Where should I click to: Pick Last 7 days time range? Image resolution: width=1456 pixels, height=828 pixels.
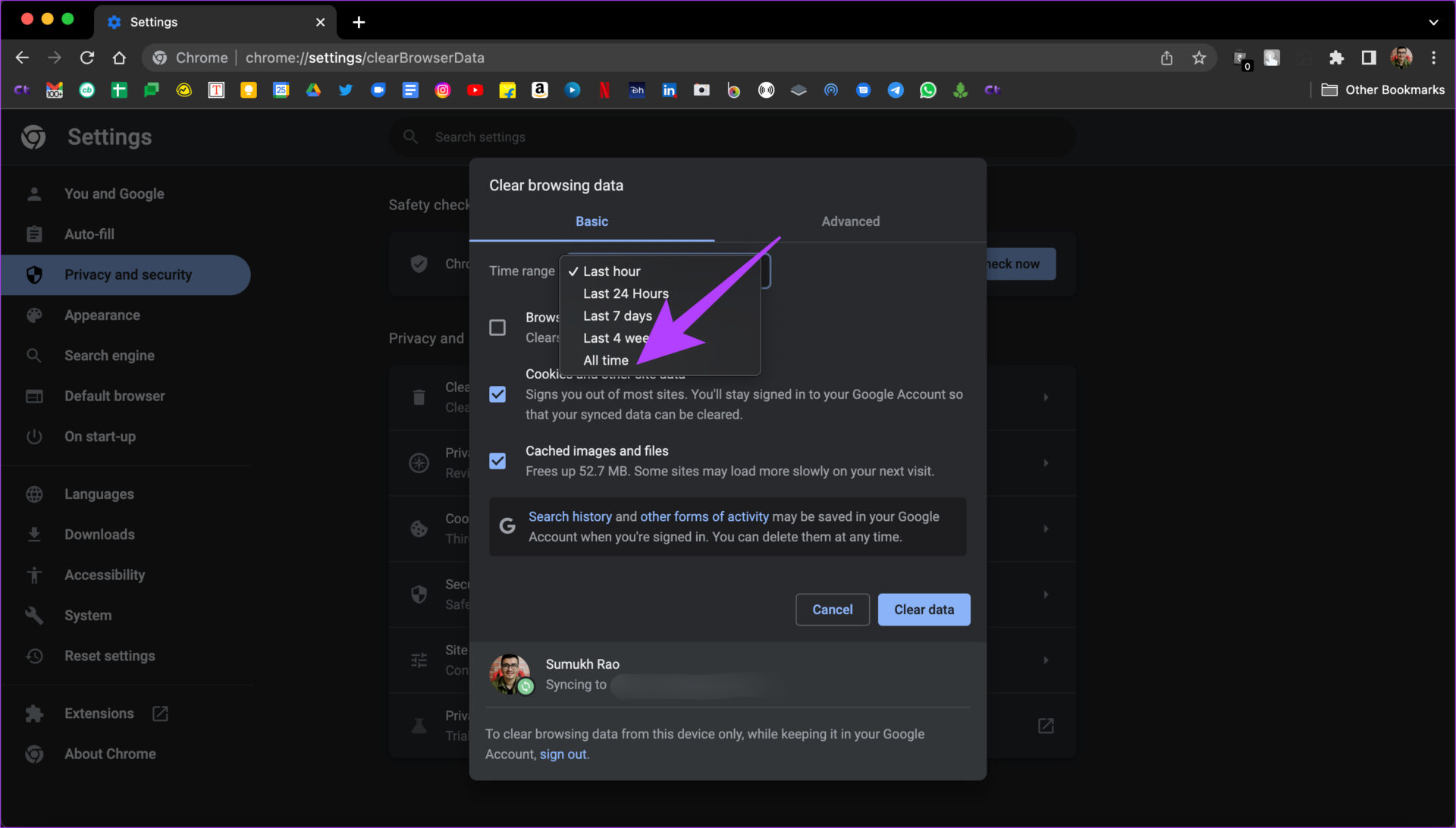[617, 315]
